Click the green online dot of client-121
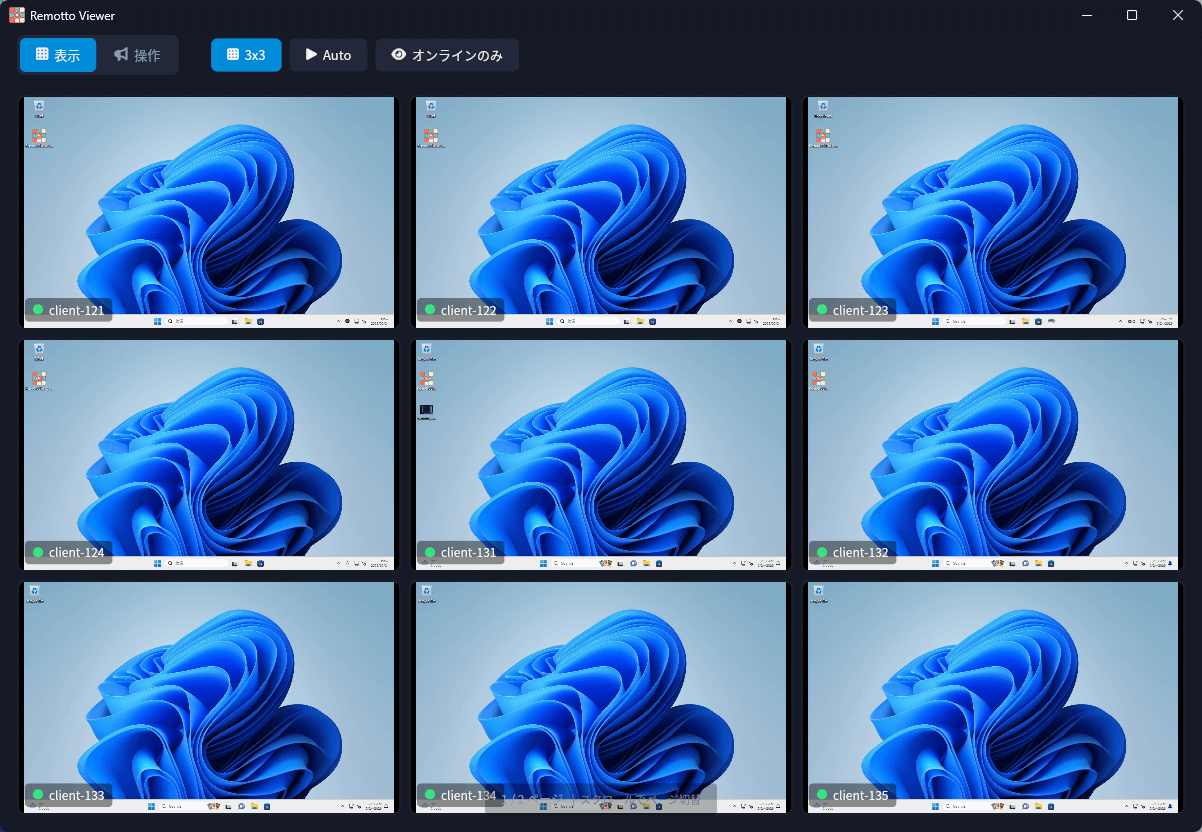 click(38, 310)
